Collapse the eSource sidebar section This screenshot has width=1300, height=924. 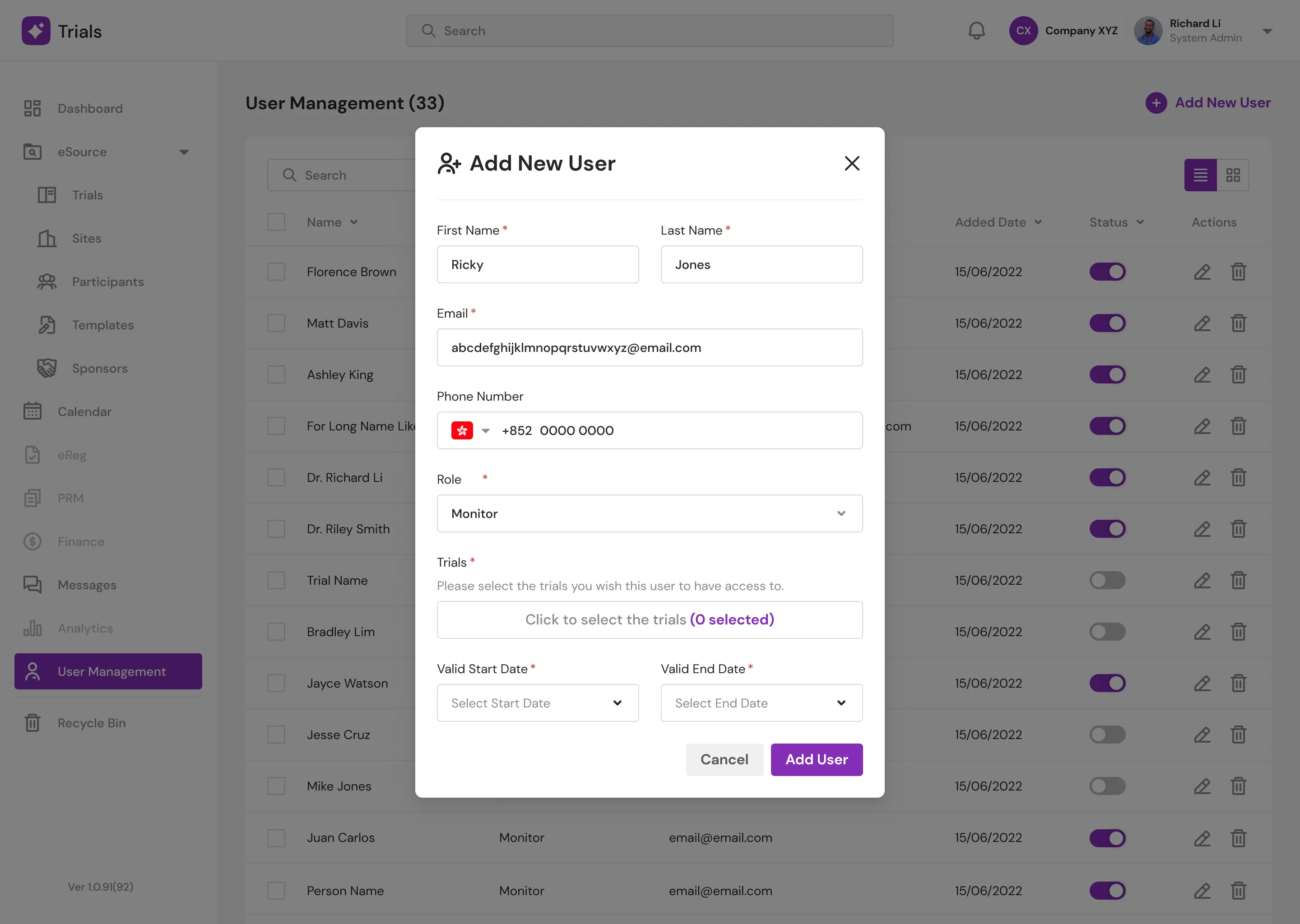[x=184, y=152]
